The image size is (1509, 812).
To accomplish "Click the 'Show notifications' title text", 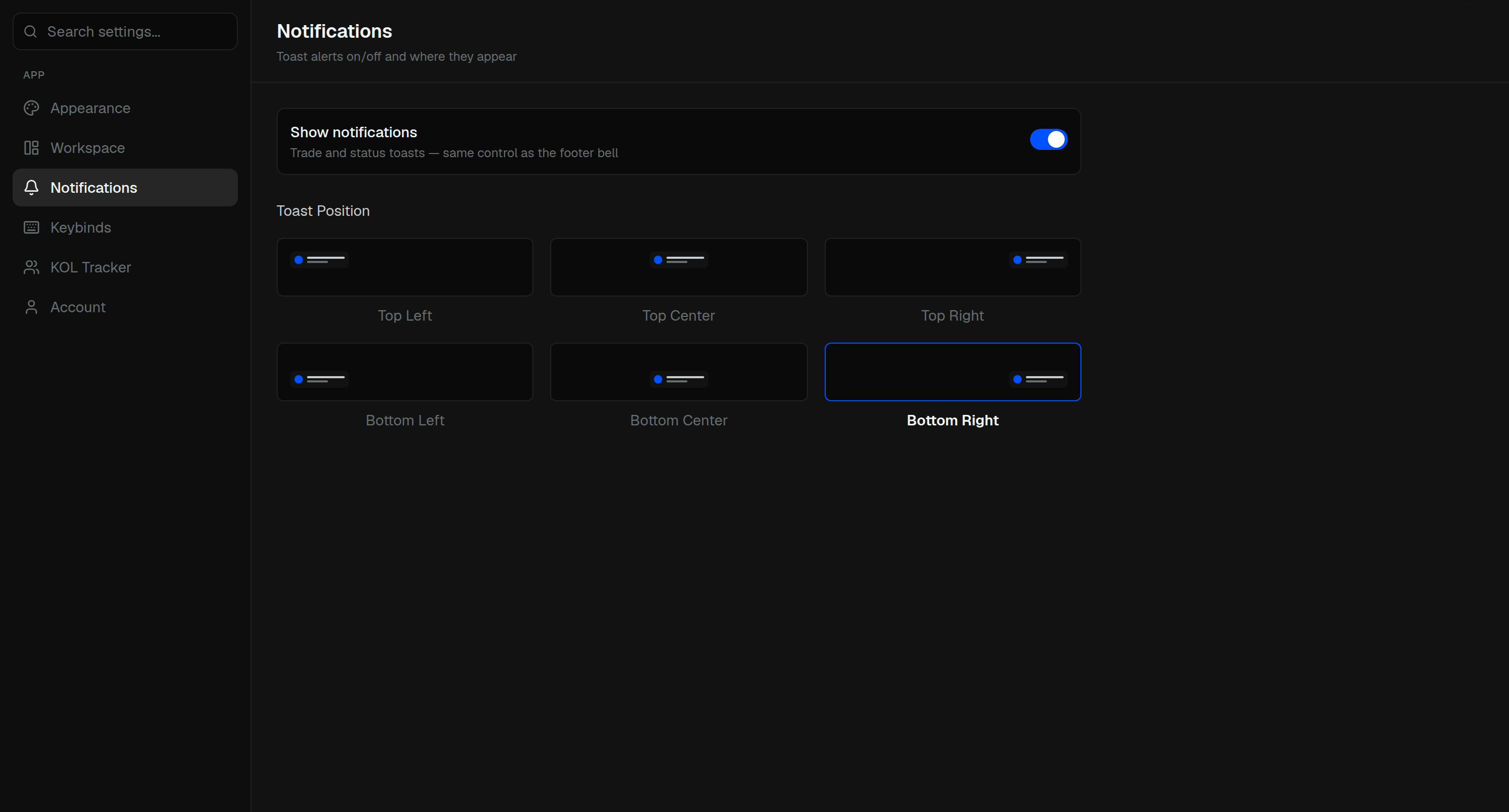I will [354, 133].
